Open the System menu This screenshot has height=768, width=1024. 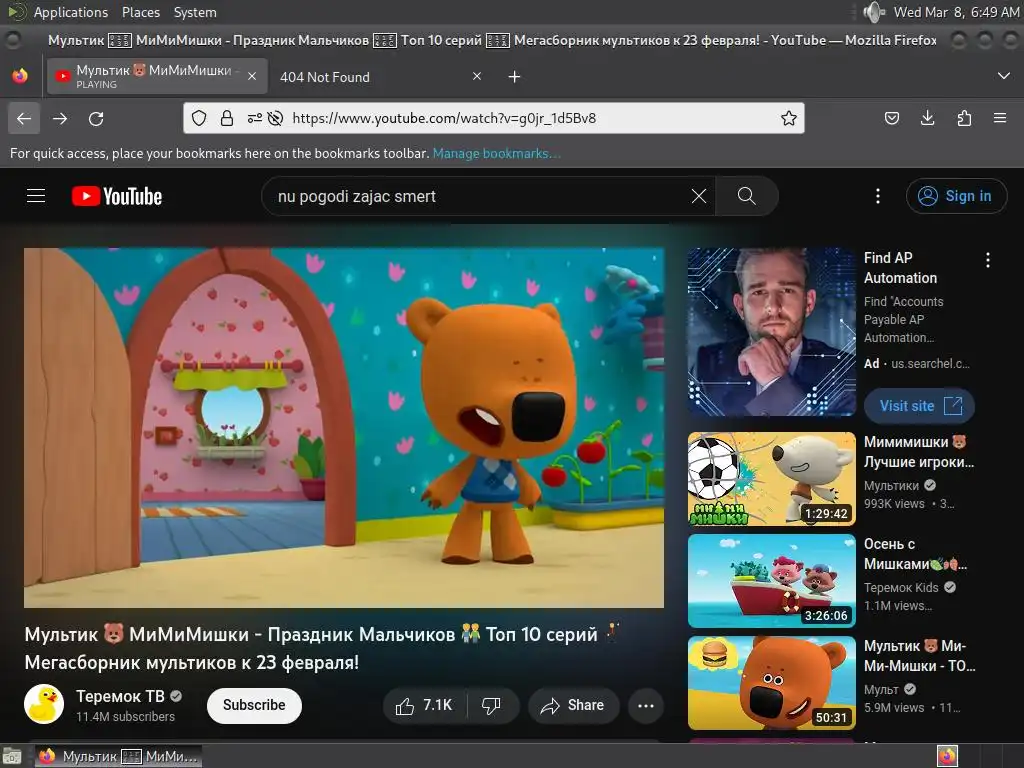[195, 12]
